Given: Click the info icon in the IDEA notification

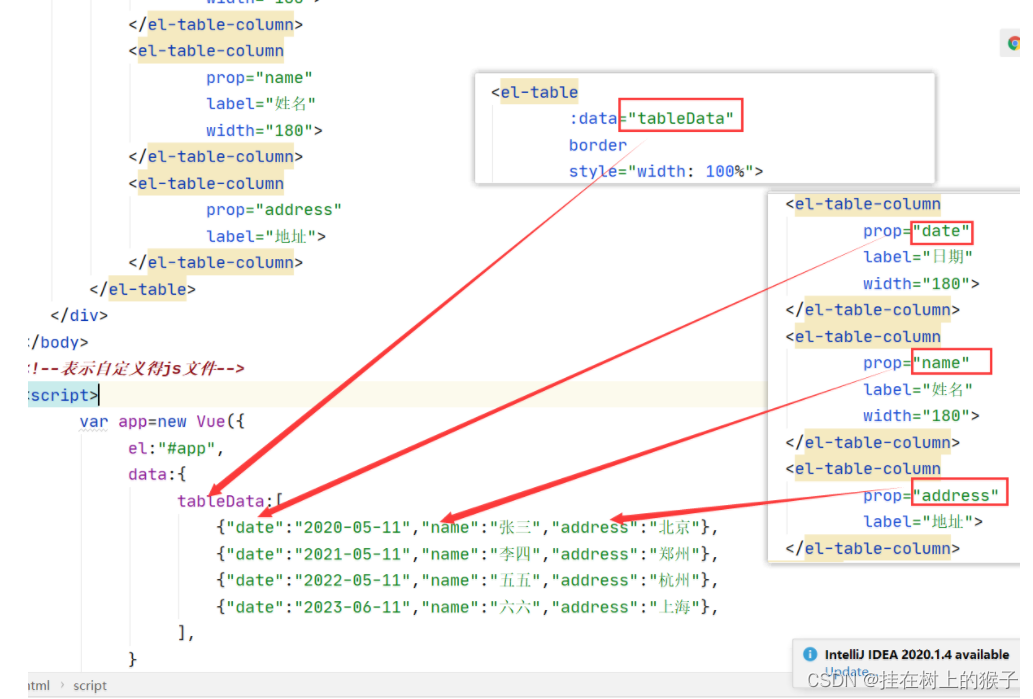Looking at the screenshot, I should click(x=810, y=654).
